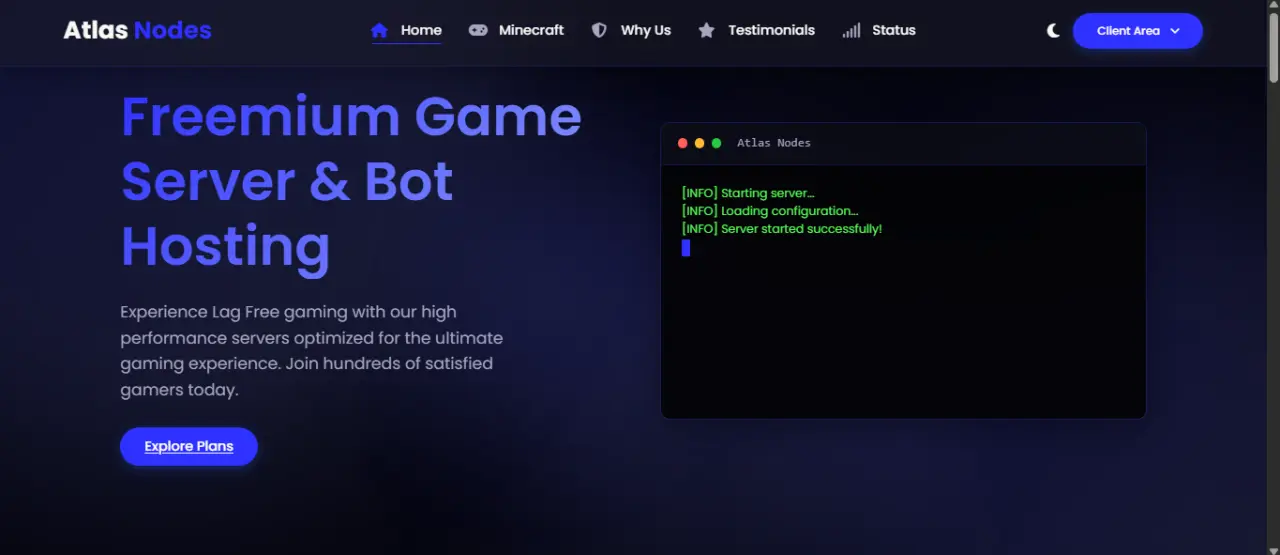The width and height of the screenshot is (1280, 555).
Task: Click the Atlas Nodes logo
Action: (x=137, y=30)
